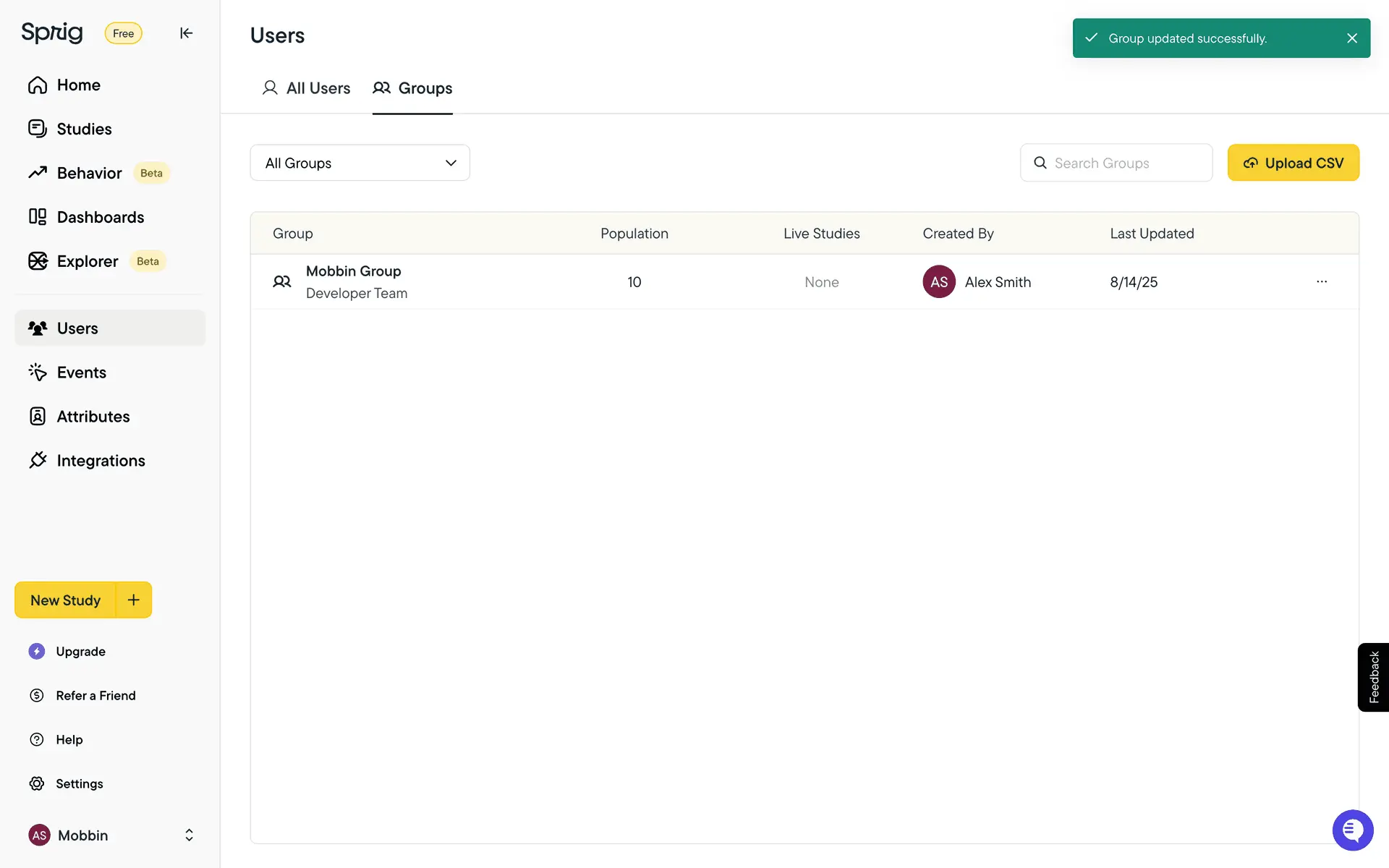Open Mobbin Group row options menu

[x=1321, y=282]
